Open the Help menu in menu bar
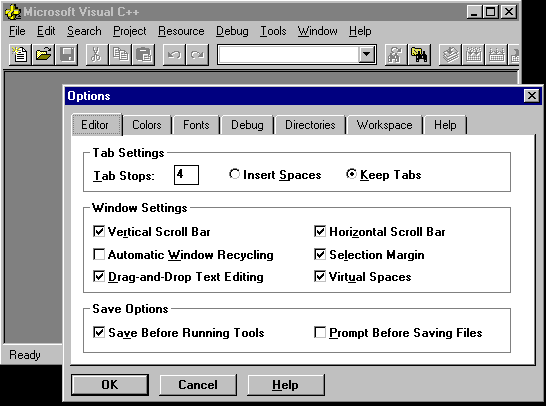Screen dimensions: 546x406 coord(360,31)
